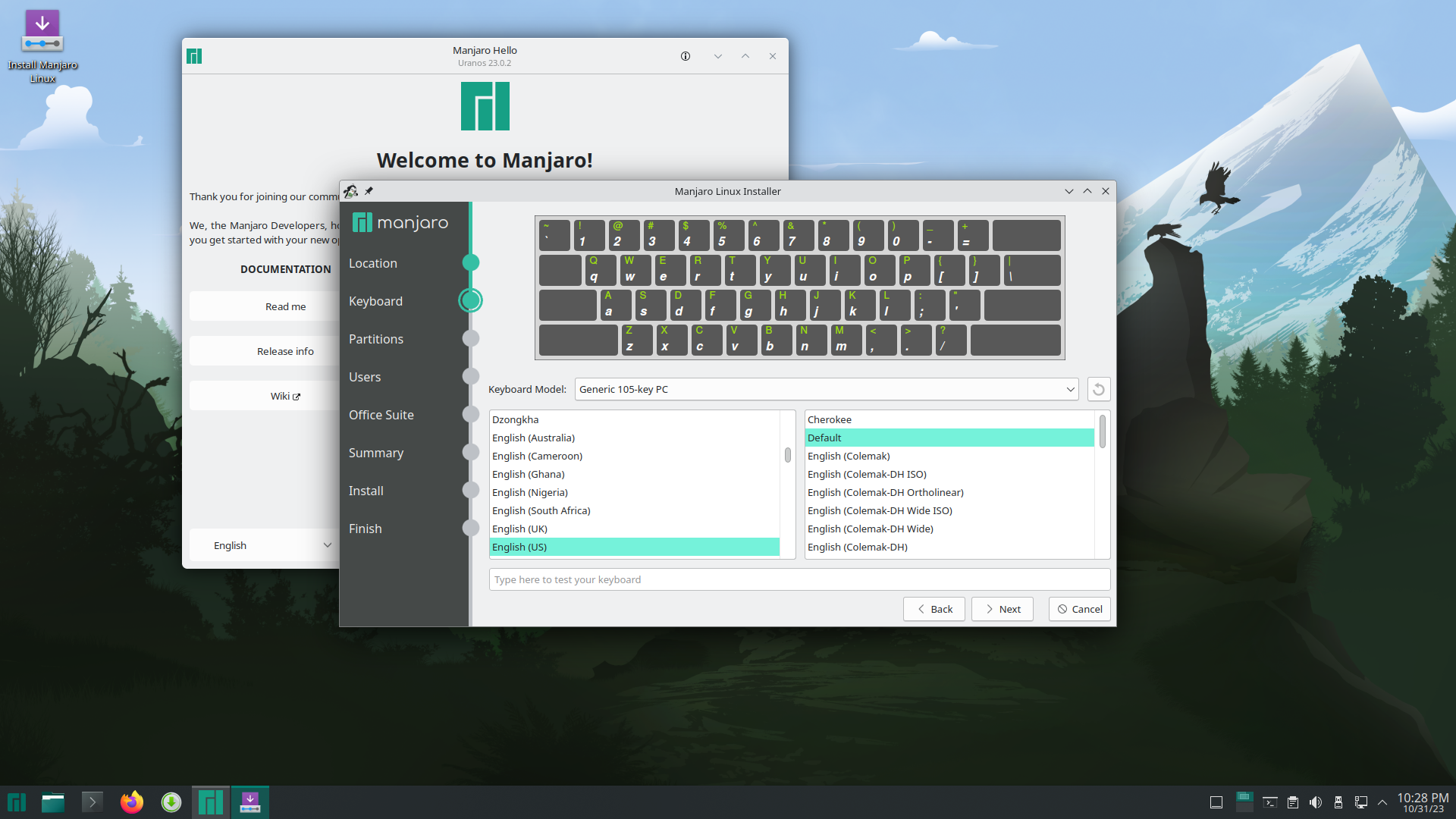Click the green update notifier taskbar icon
The height and width of the screenshot is (819, 1456).
pyautogui.click(x=171, y=802)
